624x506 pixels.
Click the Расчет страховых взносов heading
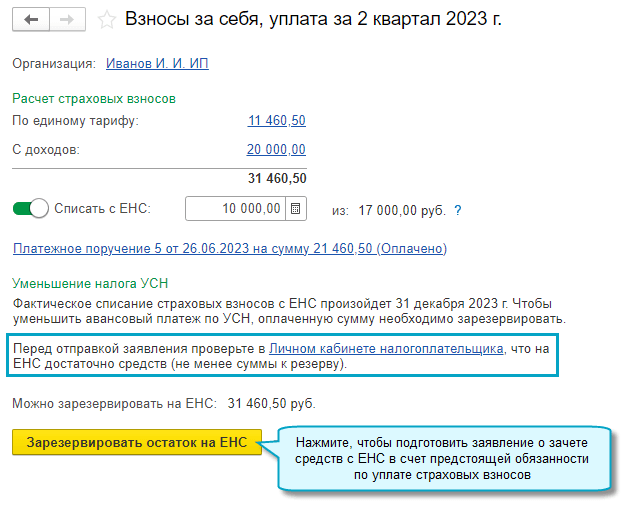(94, 98)
